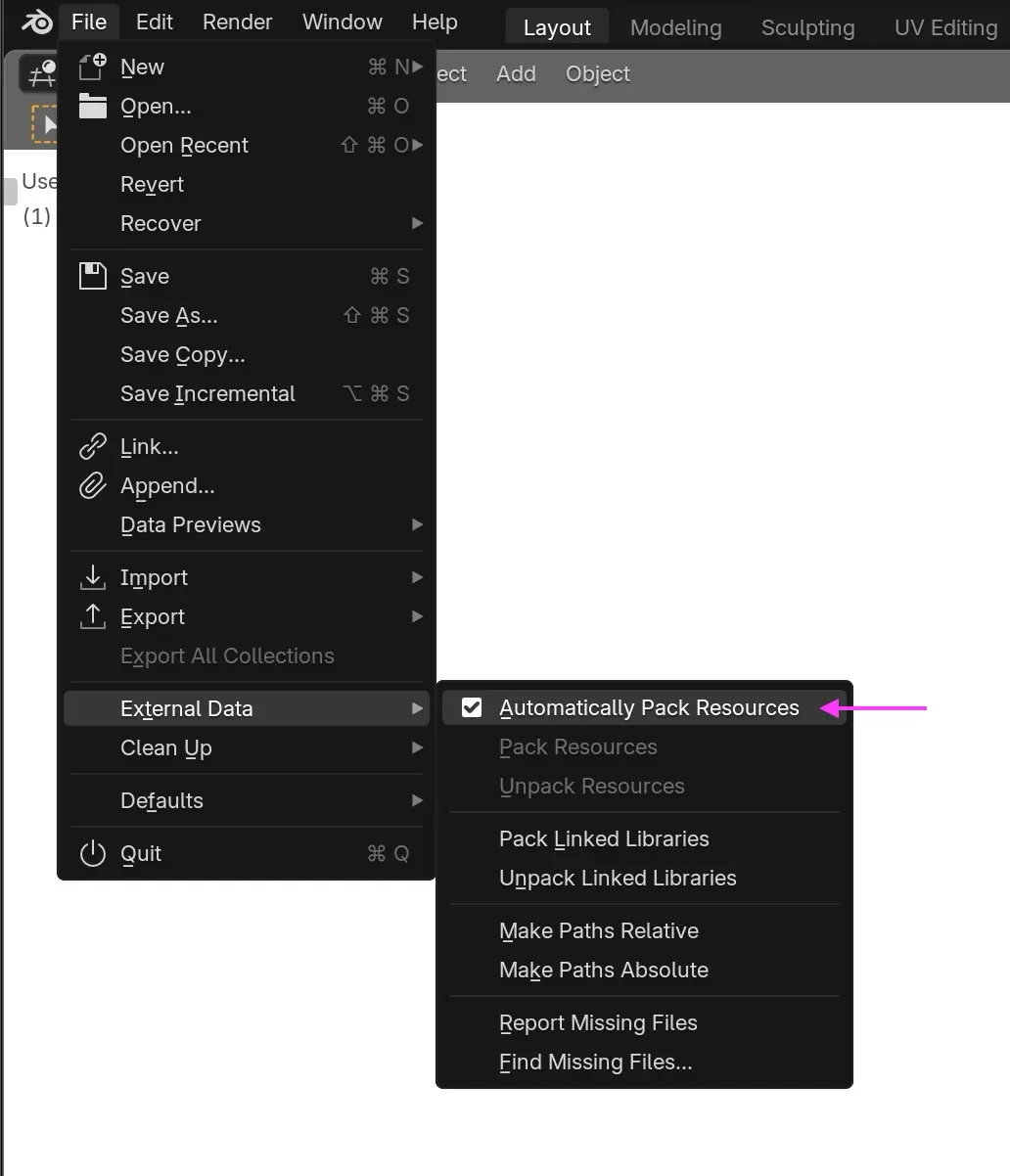Select Find Missing Files option
This screenshot has width=1010, height=1176.
[x=595, y=1062]
